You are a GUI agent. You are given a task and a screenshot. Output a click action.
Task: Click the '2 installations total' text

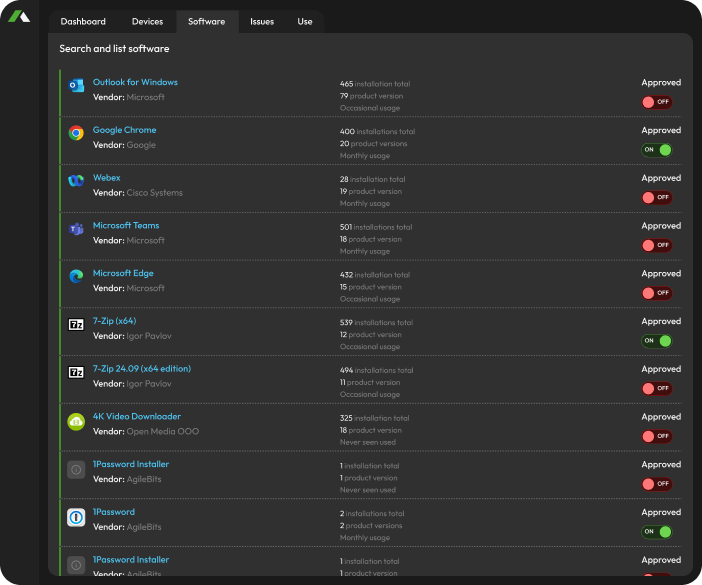pos(372,513)
